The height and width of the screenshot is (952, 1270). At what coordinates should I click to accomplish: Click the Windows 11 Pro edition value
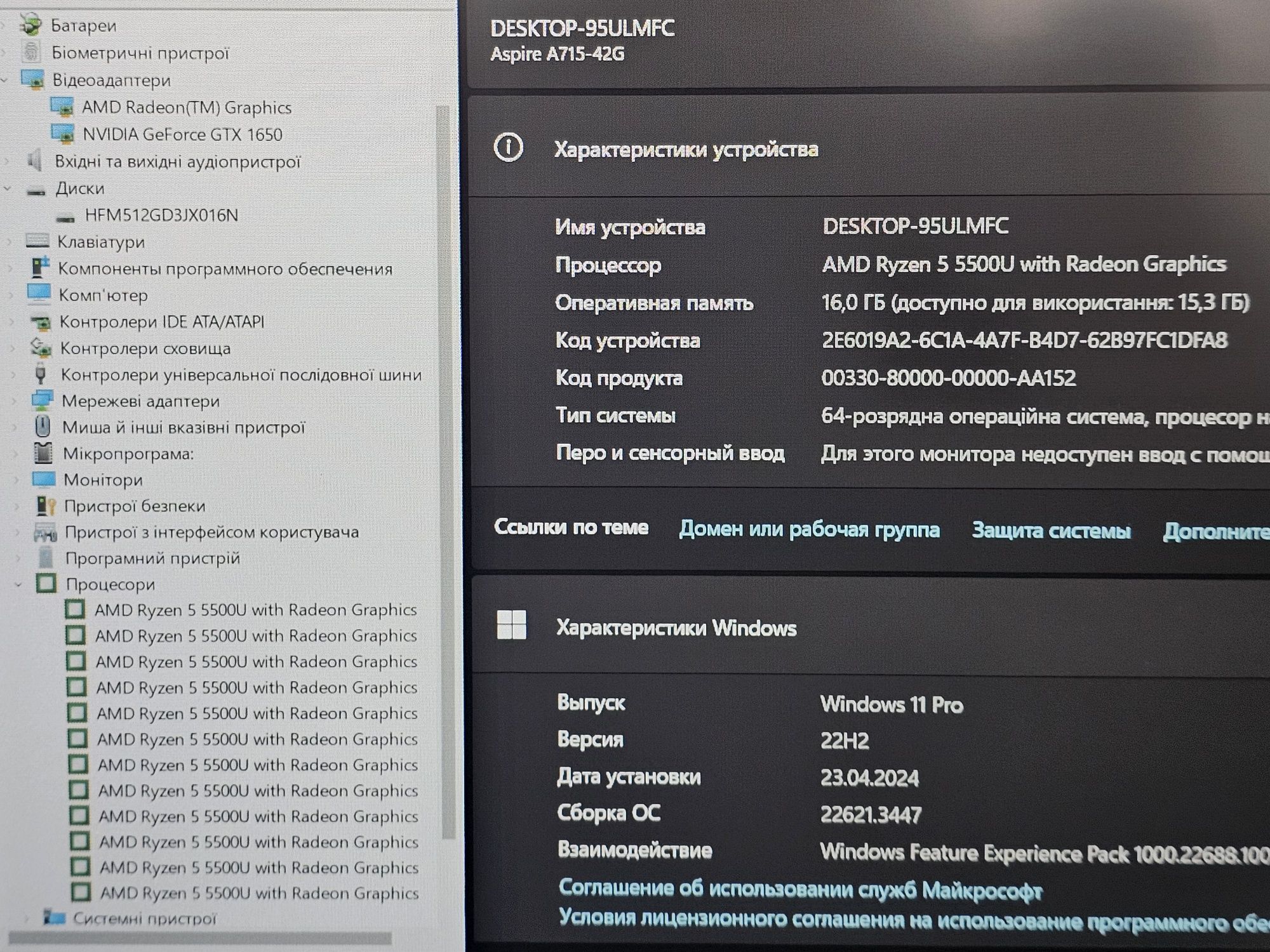tap(891, 704)
